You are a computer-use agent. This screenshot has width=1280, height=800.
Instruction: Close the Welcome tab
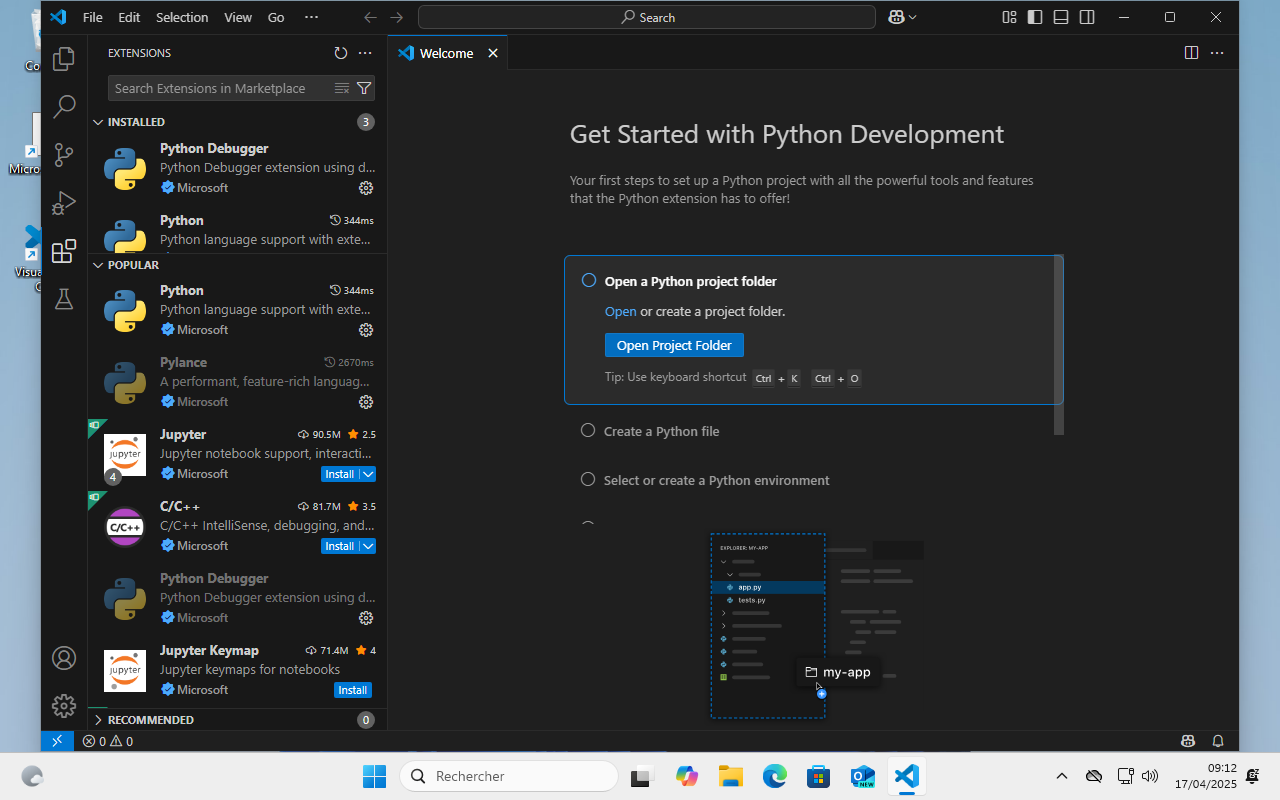[492, 53]
